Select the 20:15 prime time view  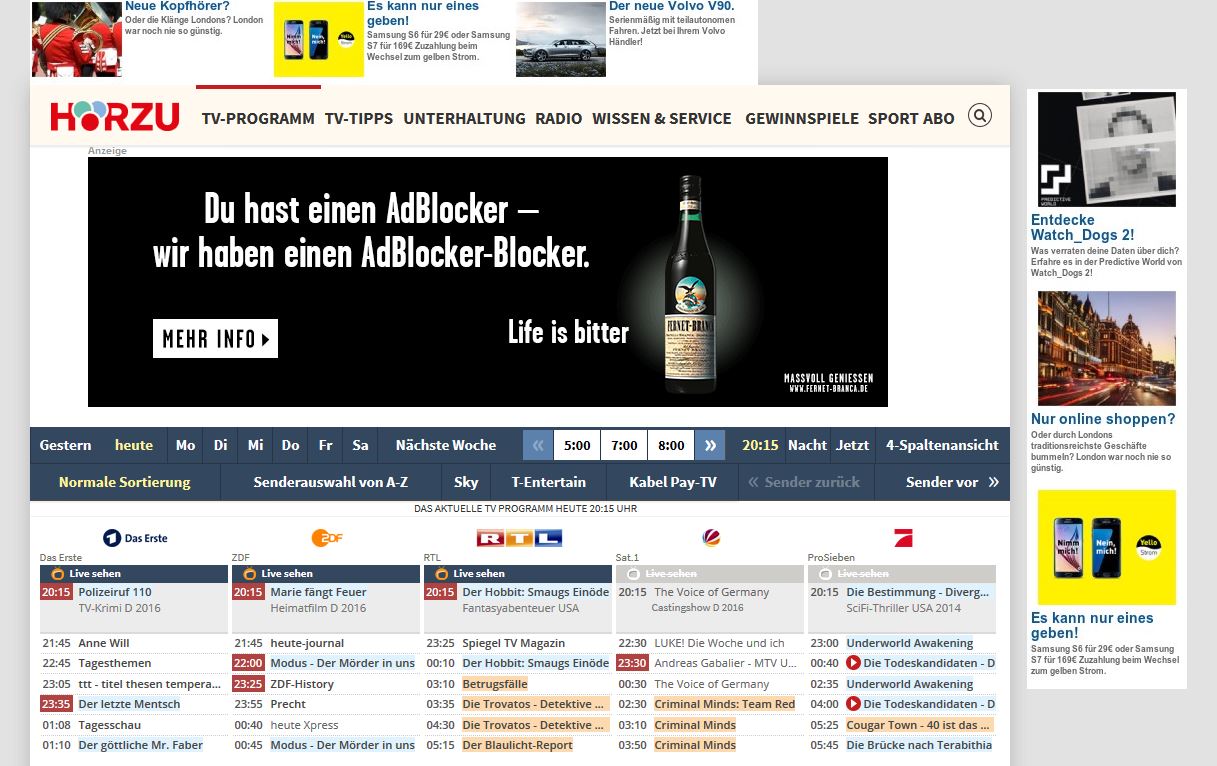point(758,445)
